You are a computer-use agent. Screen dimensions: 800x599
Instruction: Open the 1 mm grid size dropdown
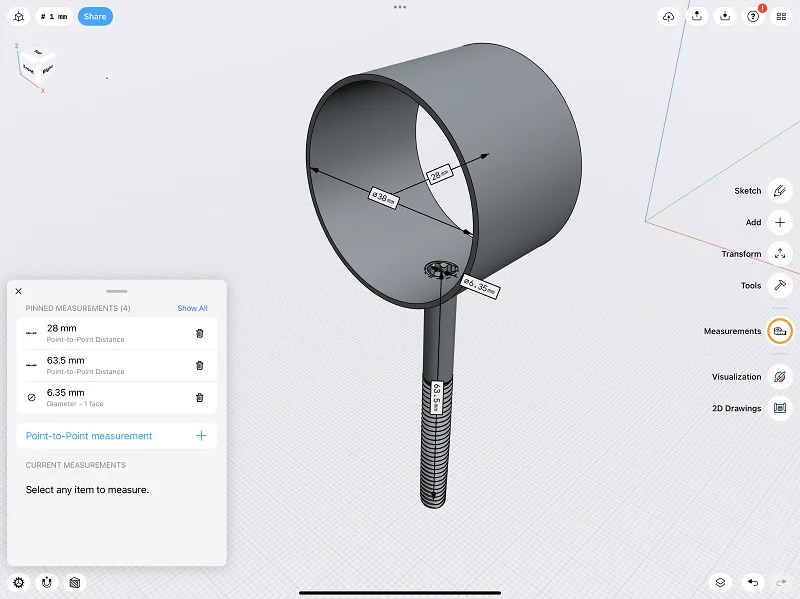[x=54, y=17]
